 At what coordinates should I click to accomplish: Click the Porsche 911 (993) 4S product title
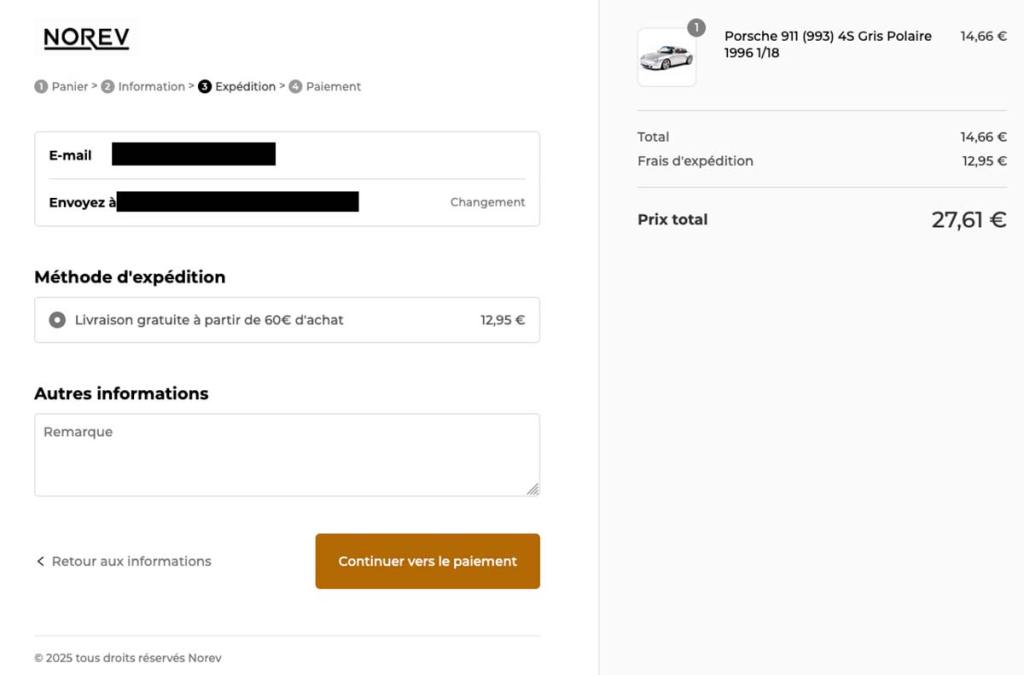827,44
